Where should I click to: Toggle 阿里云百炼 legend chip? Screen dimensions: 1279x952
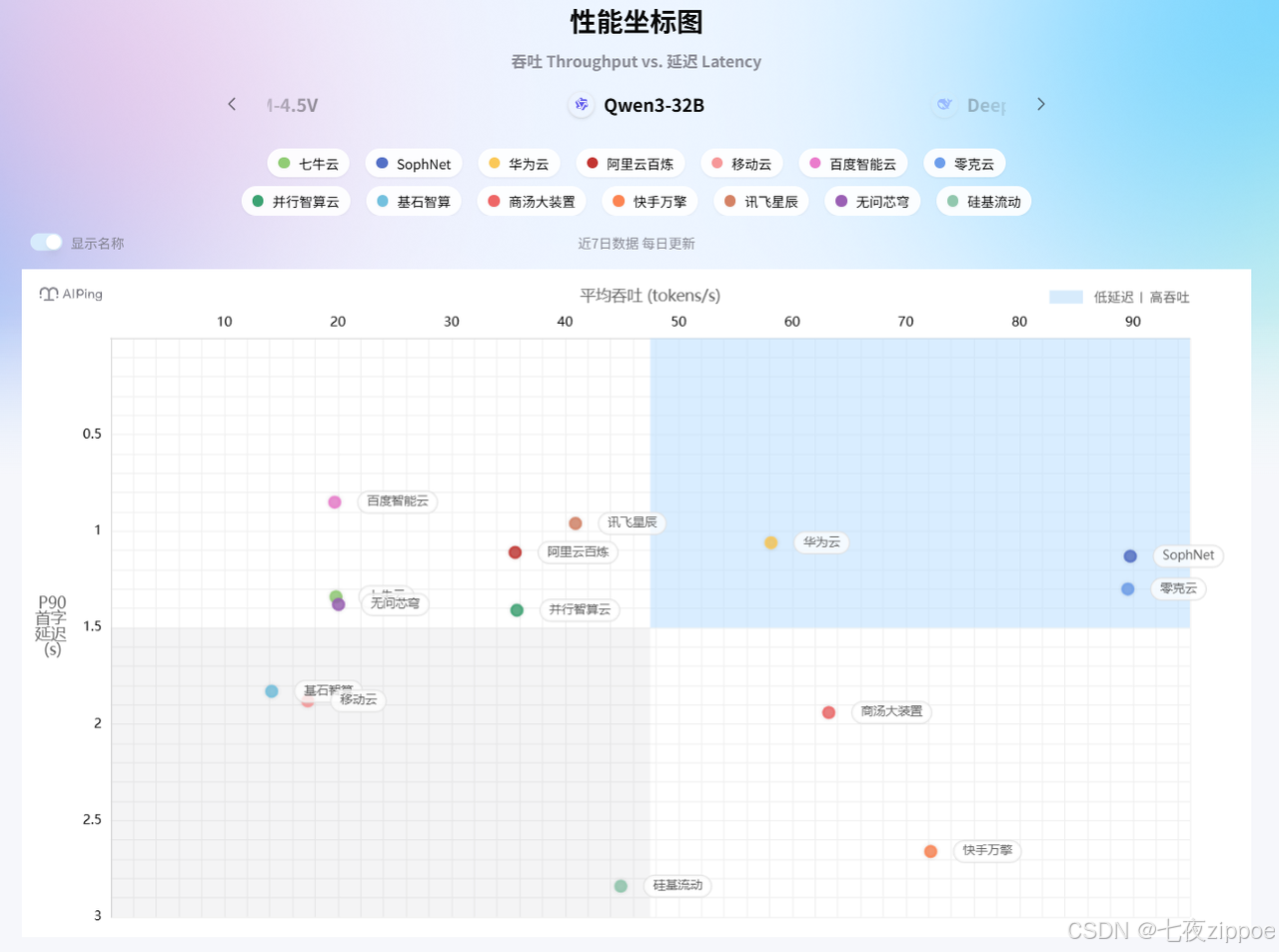631,164
